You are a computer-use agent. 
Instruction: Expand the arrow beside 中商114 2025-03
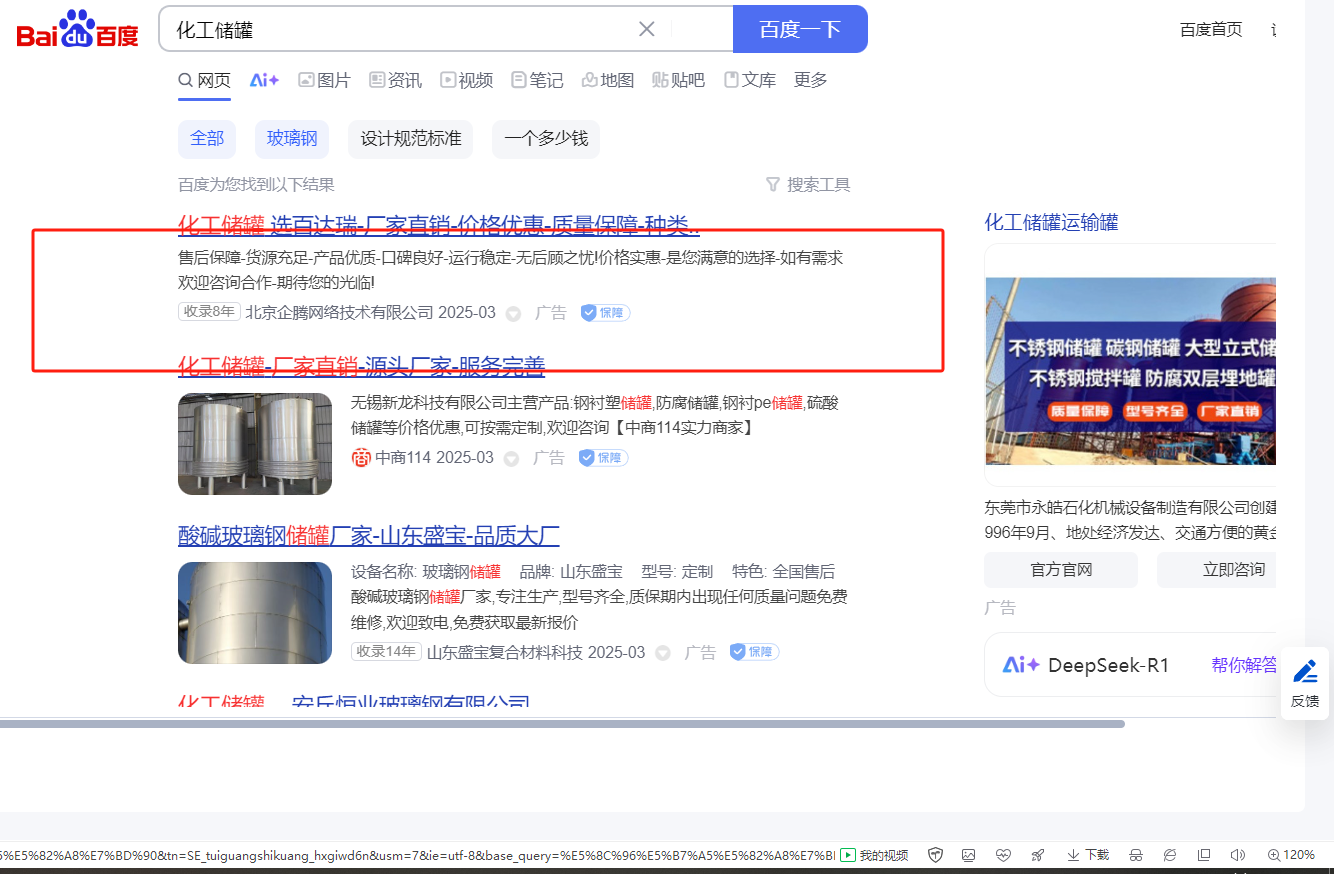pos(511,459)
